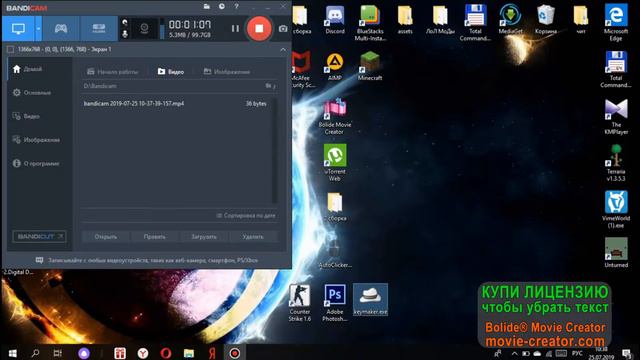Image resolution: width=640 pixels, height=360 pixels.
Task: Open Opera browser from taskbar
Action: (166, 353)
